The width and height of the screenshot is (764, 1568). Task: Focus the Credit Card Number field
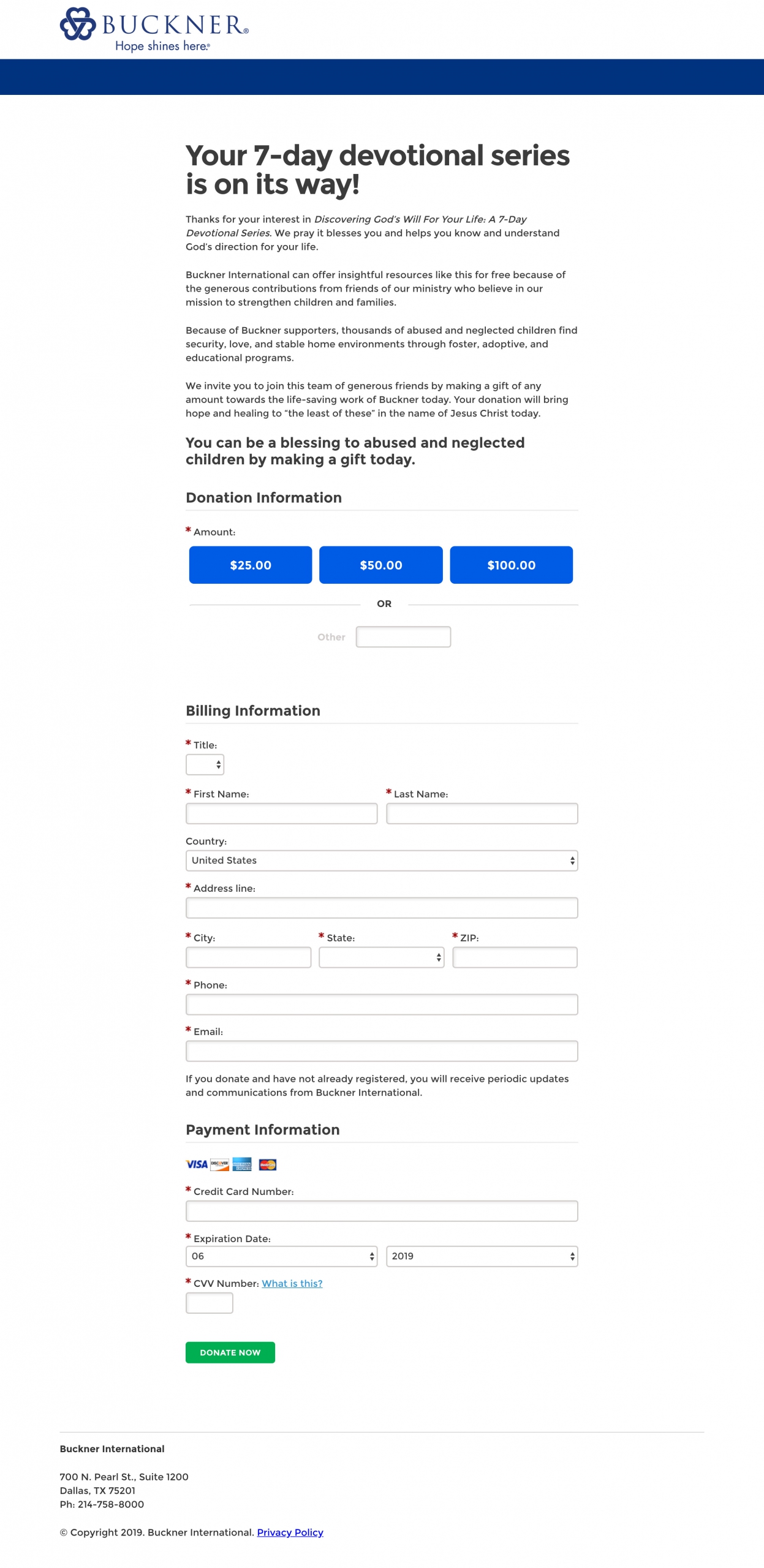coord(381,1211)
